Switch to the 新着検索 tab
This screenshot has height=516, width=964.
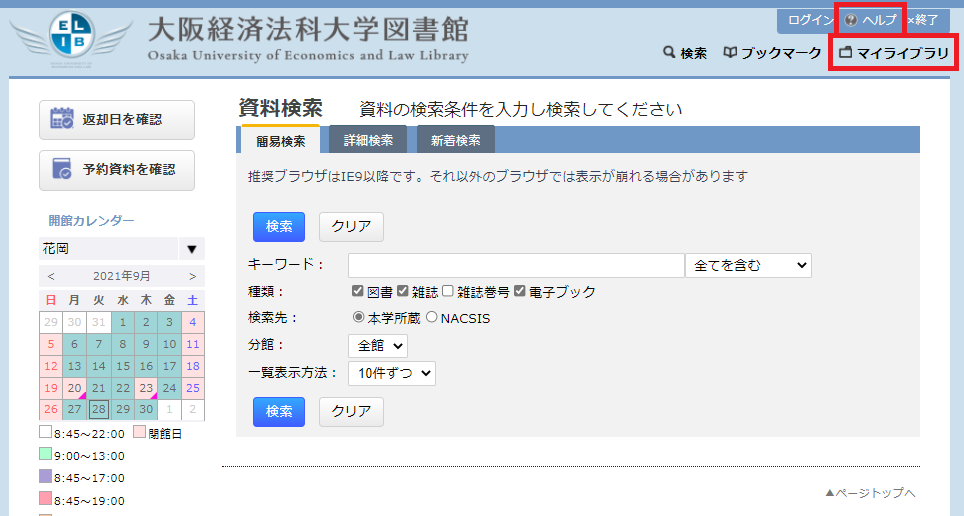(456, 140)
